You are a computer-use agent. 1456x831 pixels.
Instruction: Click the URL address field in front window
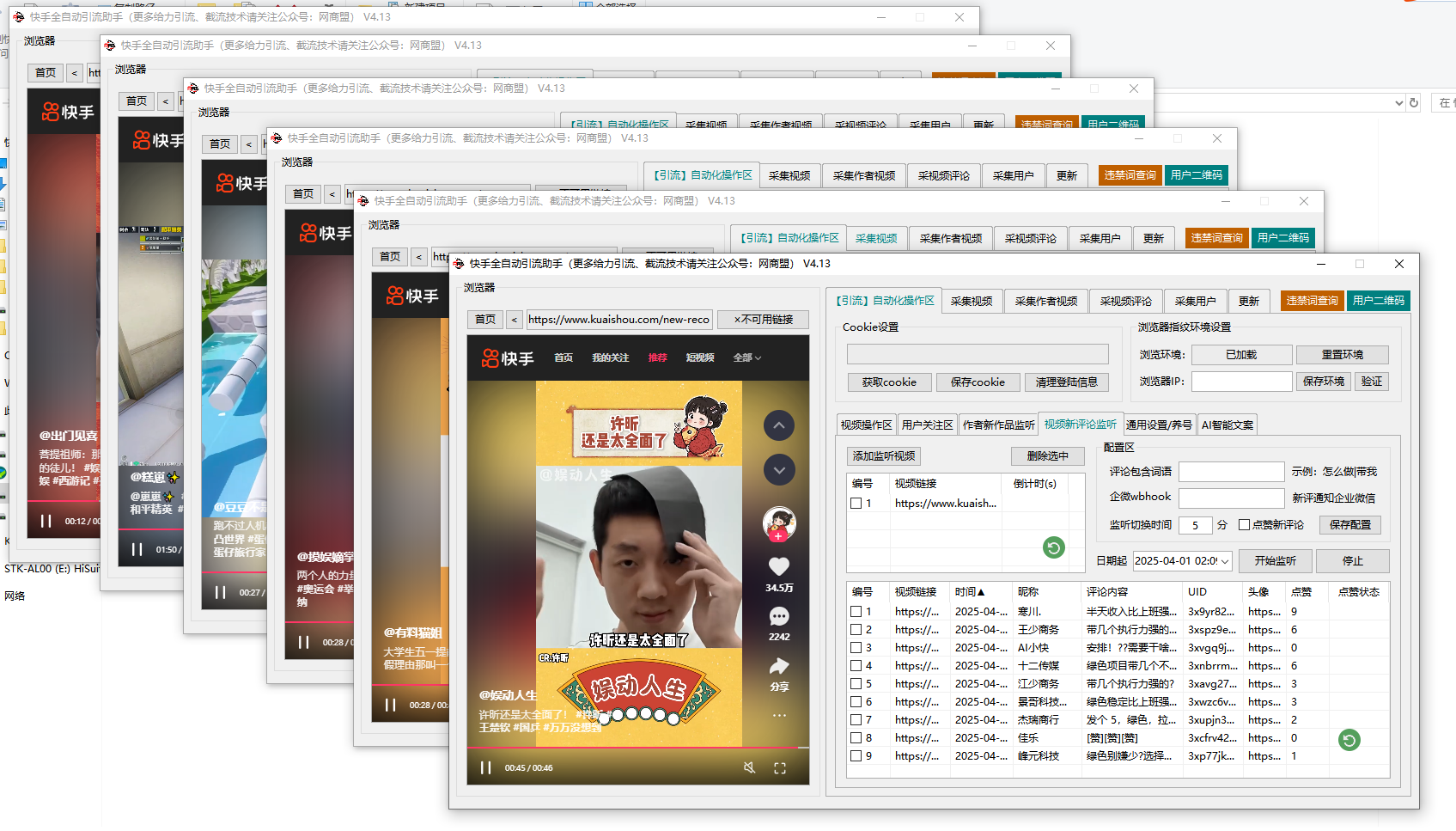tap(619, 319)
